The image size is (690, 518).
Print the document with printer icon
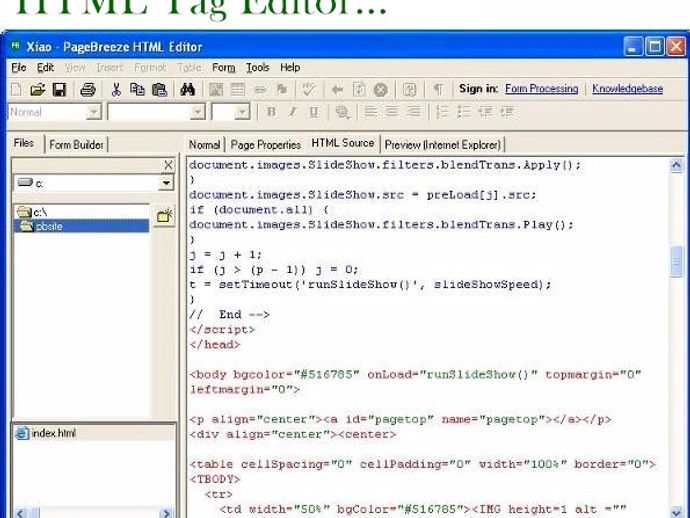88,90
